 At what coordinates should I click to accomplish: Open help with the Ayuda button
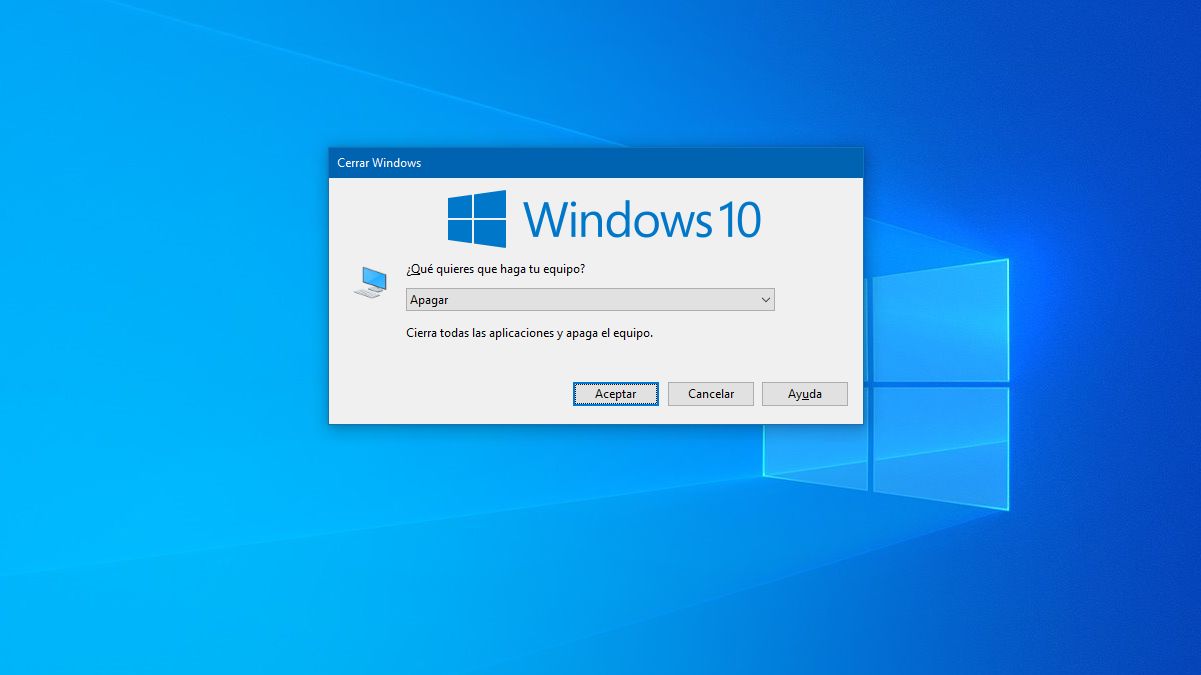point(805,394)
